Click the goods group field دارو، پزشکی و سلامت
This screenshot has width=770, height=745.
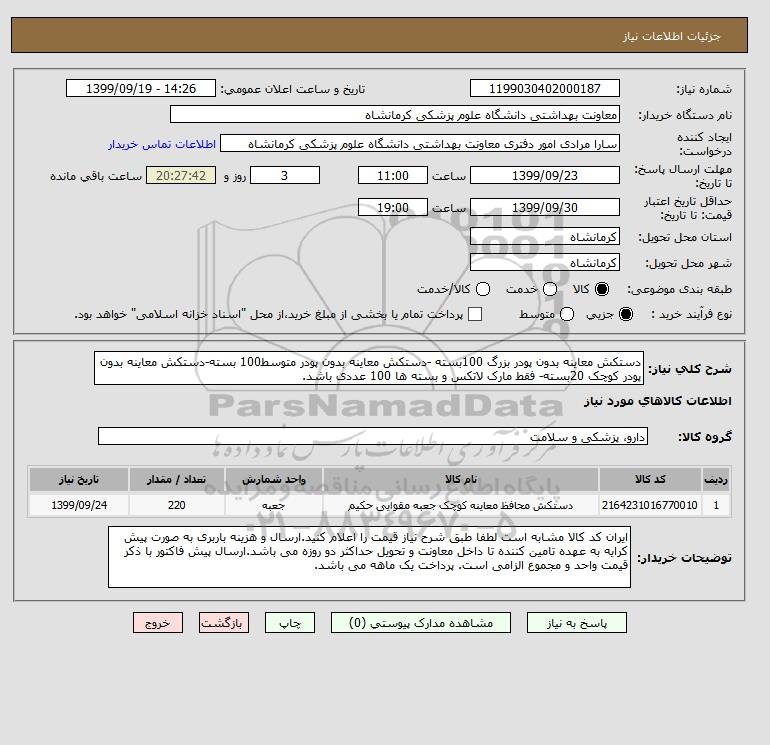point(373,436)
